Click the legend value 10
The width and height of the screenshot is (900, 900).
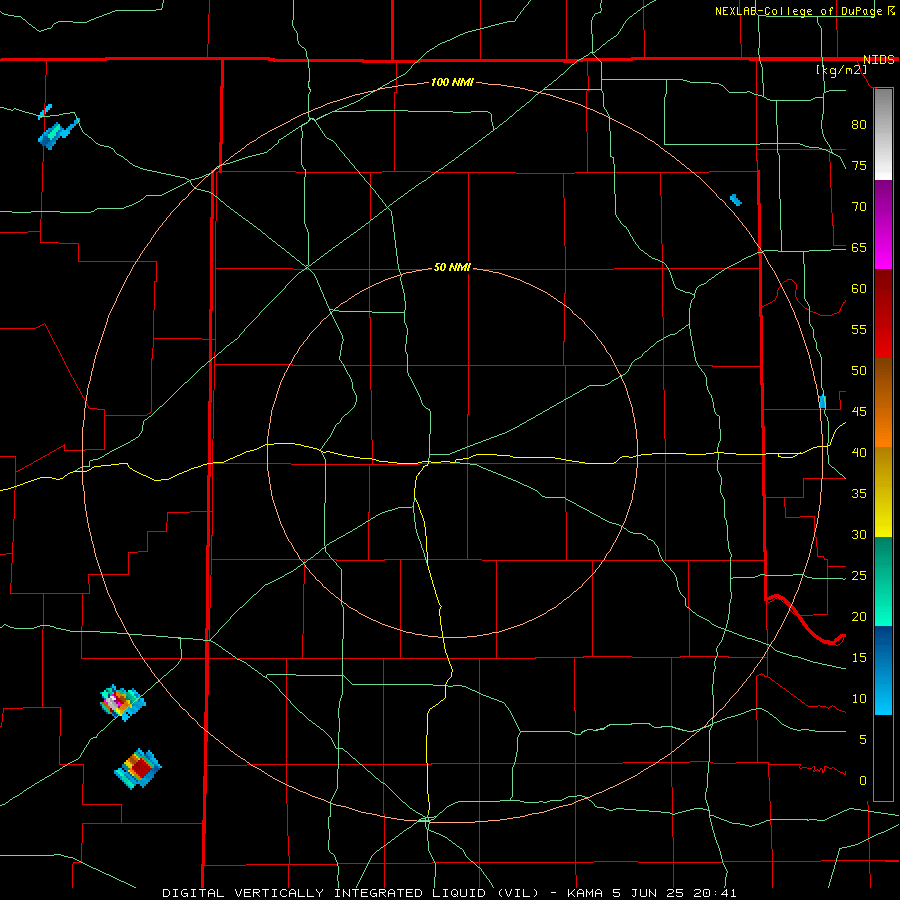pos(859,699)
